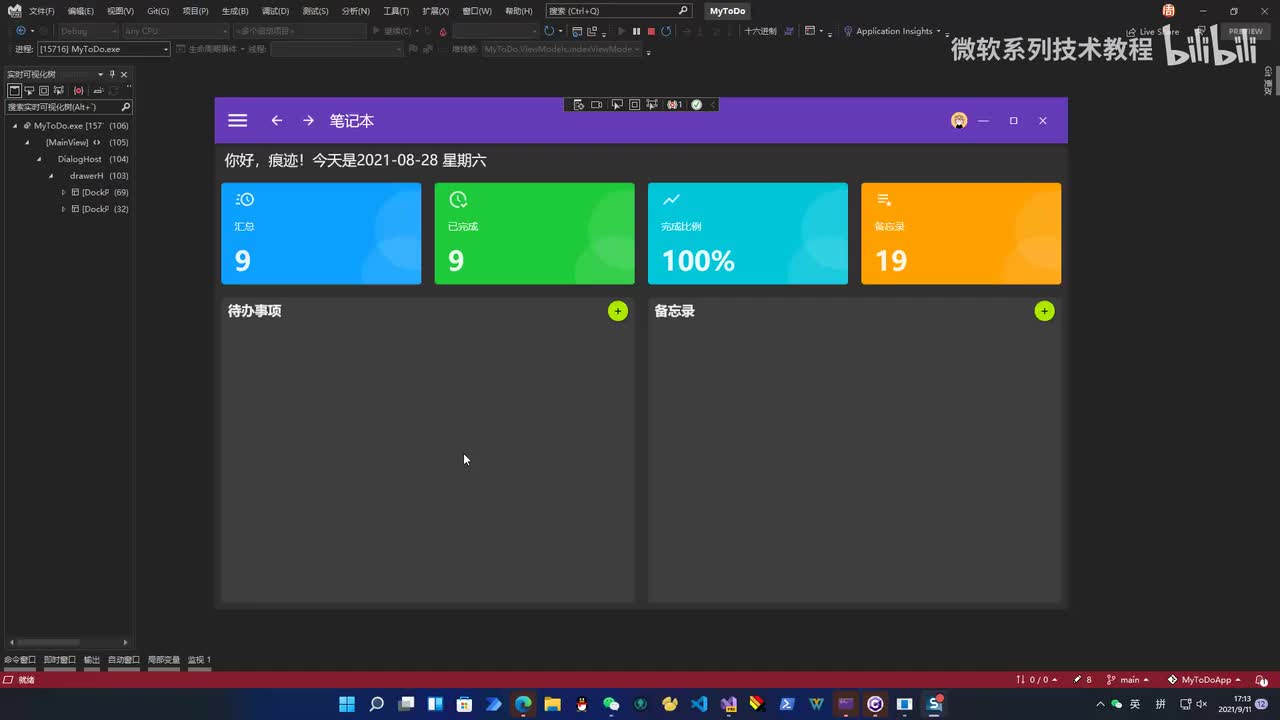
Task: Collapse the MyToDo.exe tree node
Action: [15, 126]
